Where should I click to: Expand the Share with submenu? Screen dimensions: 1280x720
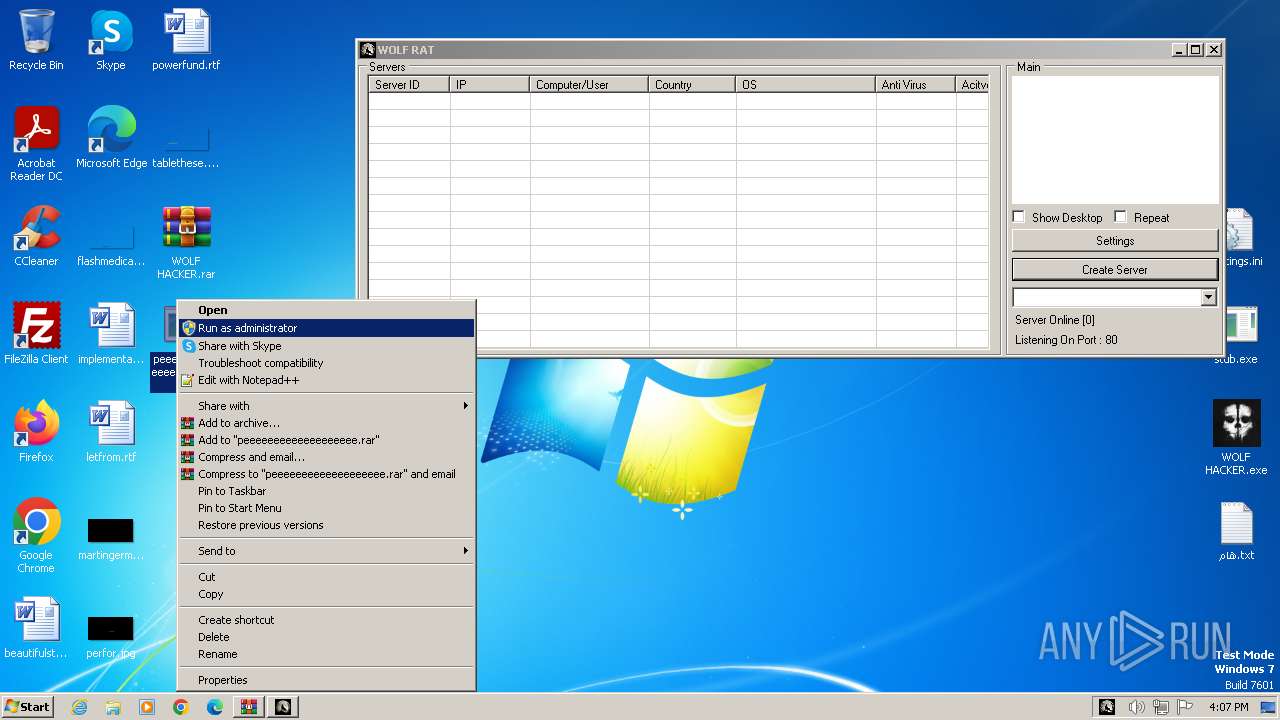point(326,406)
